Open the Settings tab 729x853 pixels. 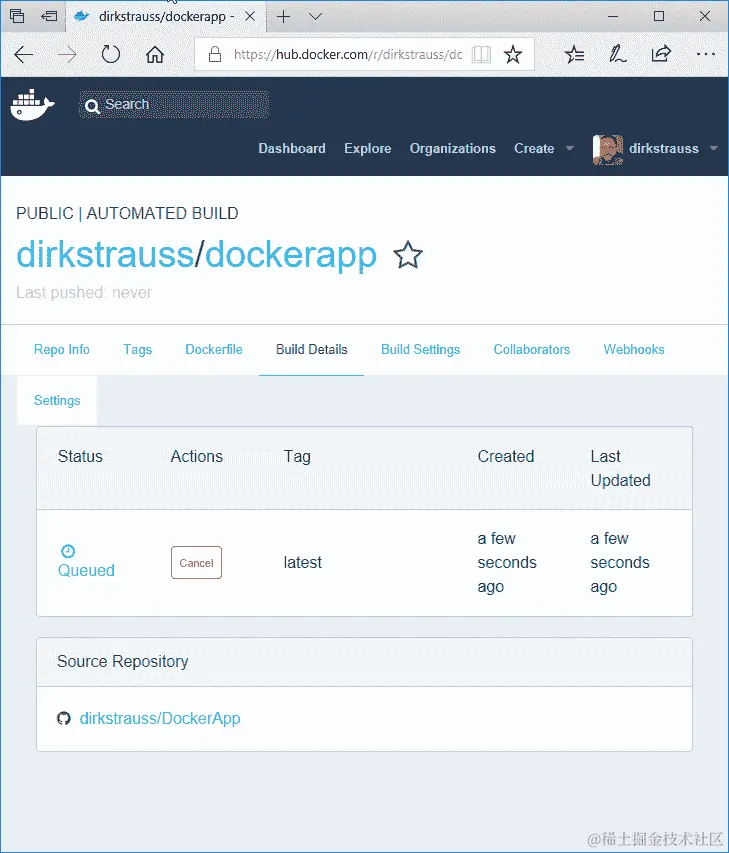[57, 400]
